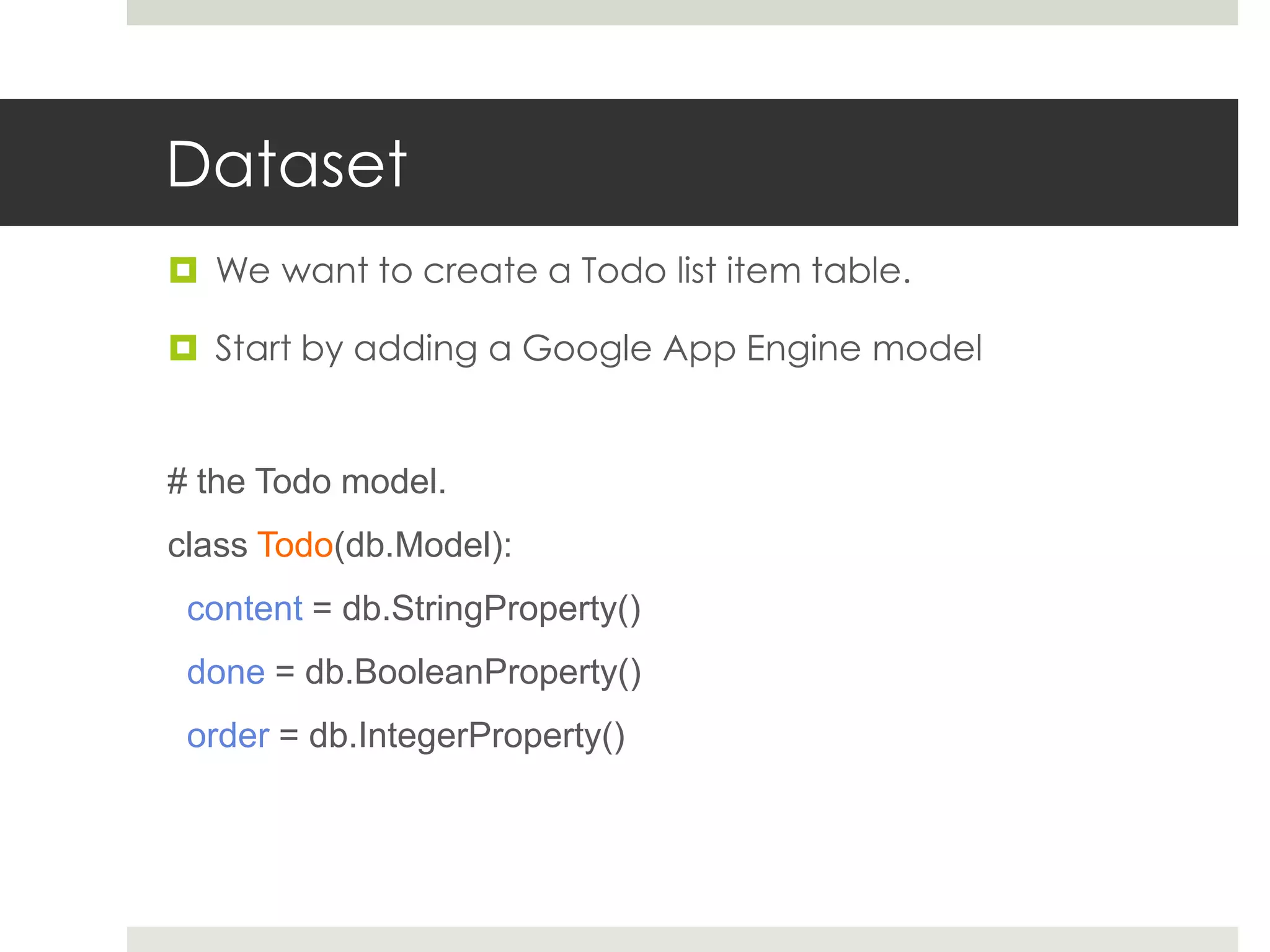The height and width of the screenshot is (952, 1270).
Task: Click the "# the Todo model." comment line
Action: pyautogui.click(x=307, y=482)
